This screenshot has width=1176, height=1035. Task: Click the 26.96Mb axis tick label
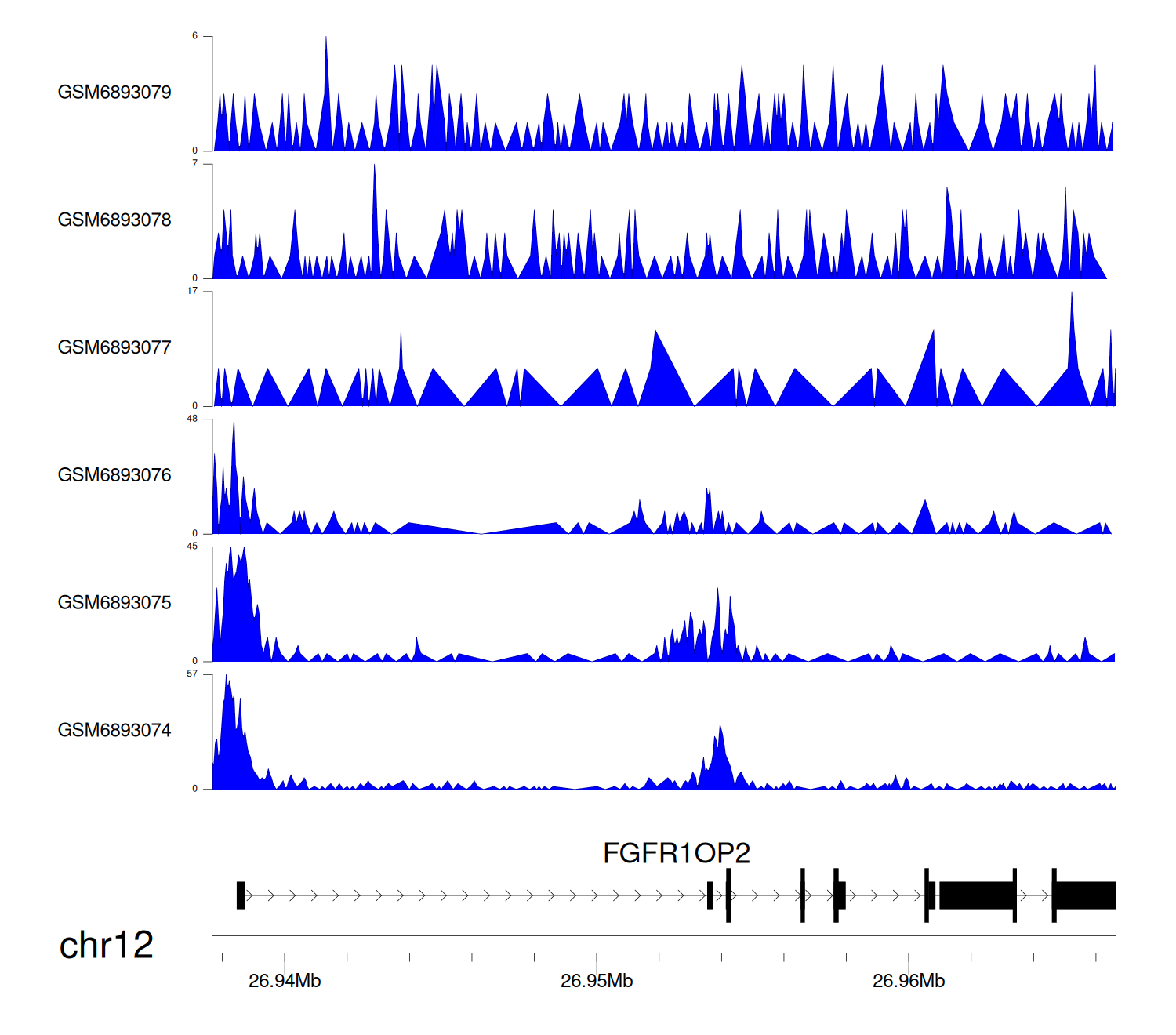909,981
